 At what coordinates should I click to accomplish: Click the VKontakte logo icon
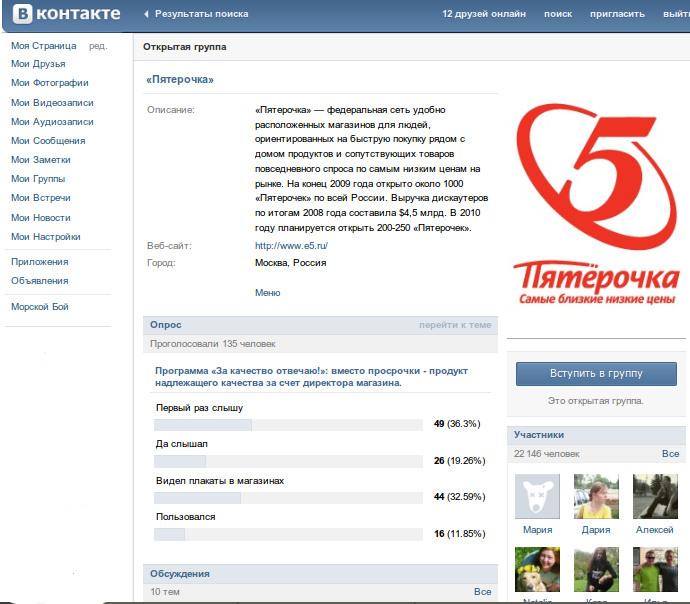tap(22, 13)
